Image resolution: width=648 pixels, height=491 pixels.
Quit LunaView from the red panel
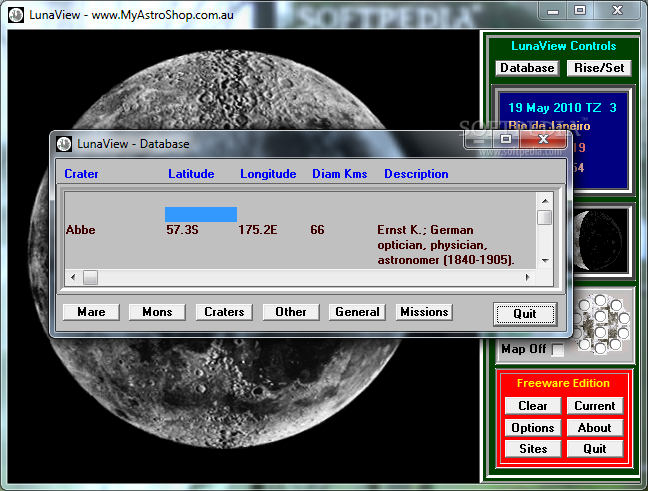click(595, 448)
